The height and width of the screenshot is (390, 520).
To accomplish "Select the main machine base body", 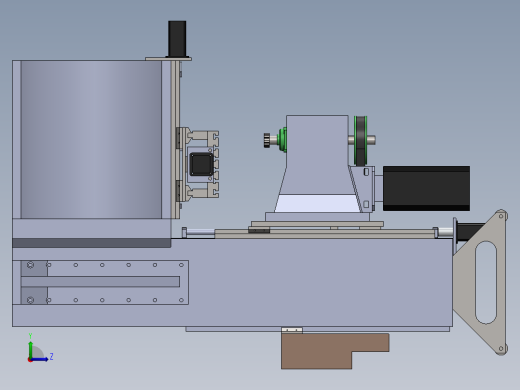I will tap(233, 283).
